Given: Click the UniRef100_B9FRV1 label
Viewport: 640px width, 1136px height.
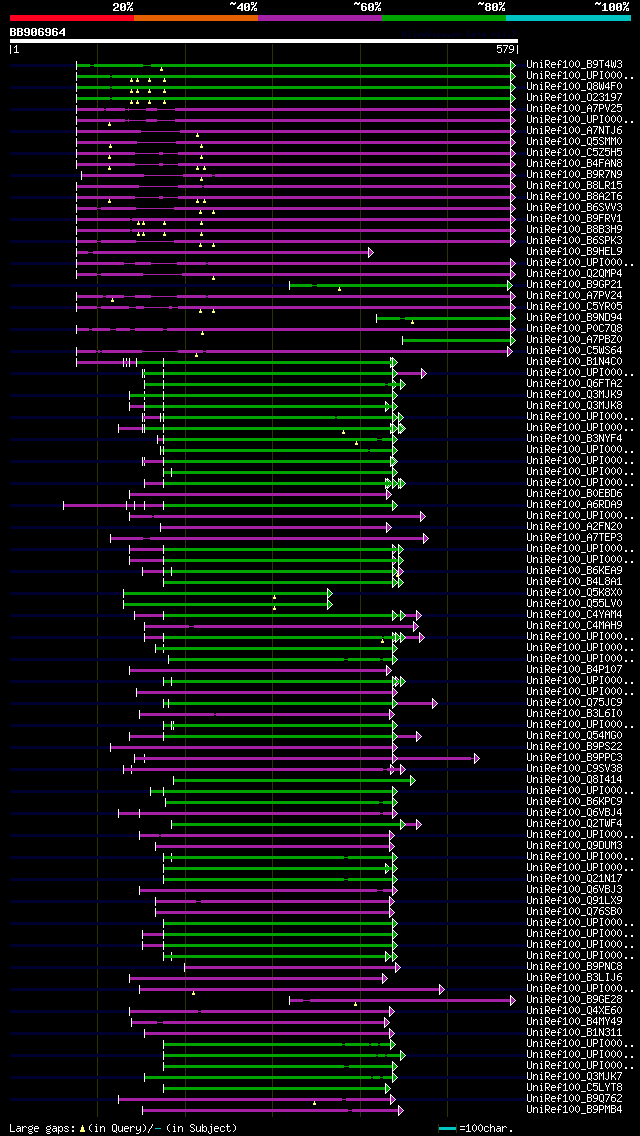Looking at the screenshot, I should 575,219.
